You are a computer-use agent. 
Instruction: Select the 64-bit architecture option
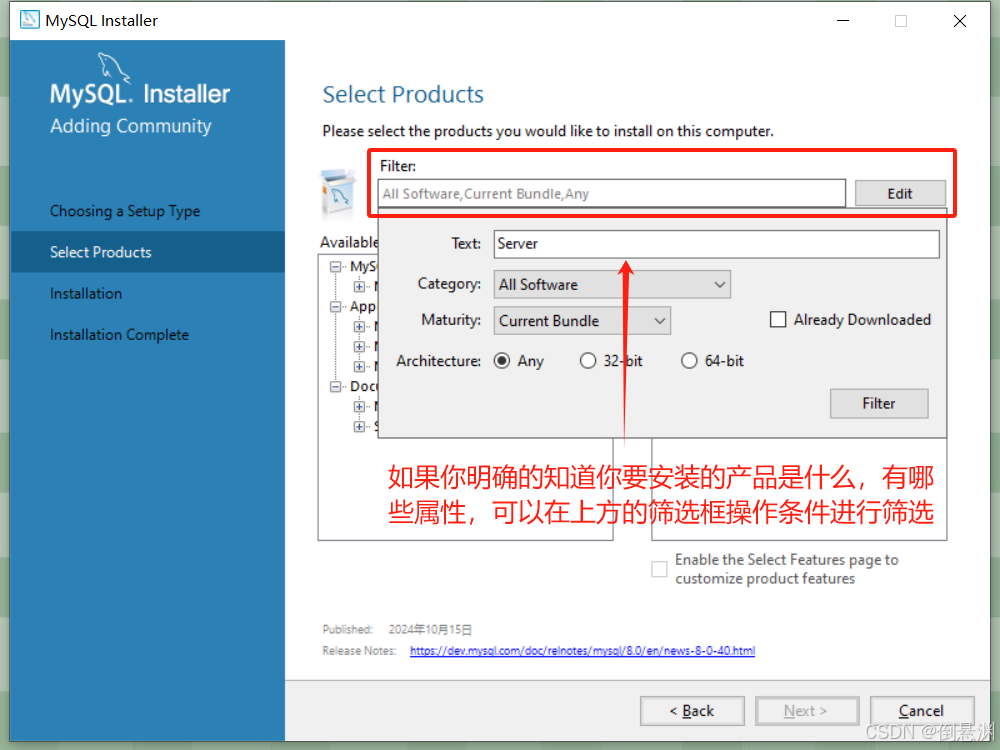tap(689, 361)
